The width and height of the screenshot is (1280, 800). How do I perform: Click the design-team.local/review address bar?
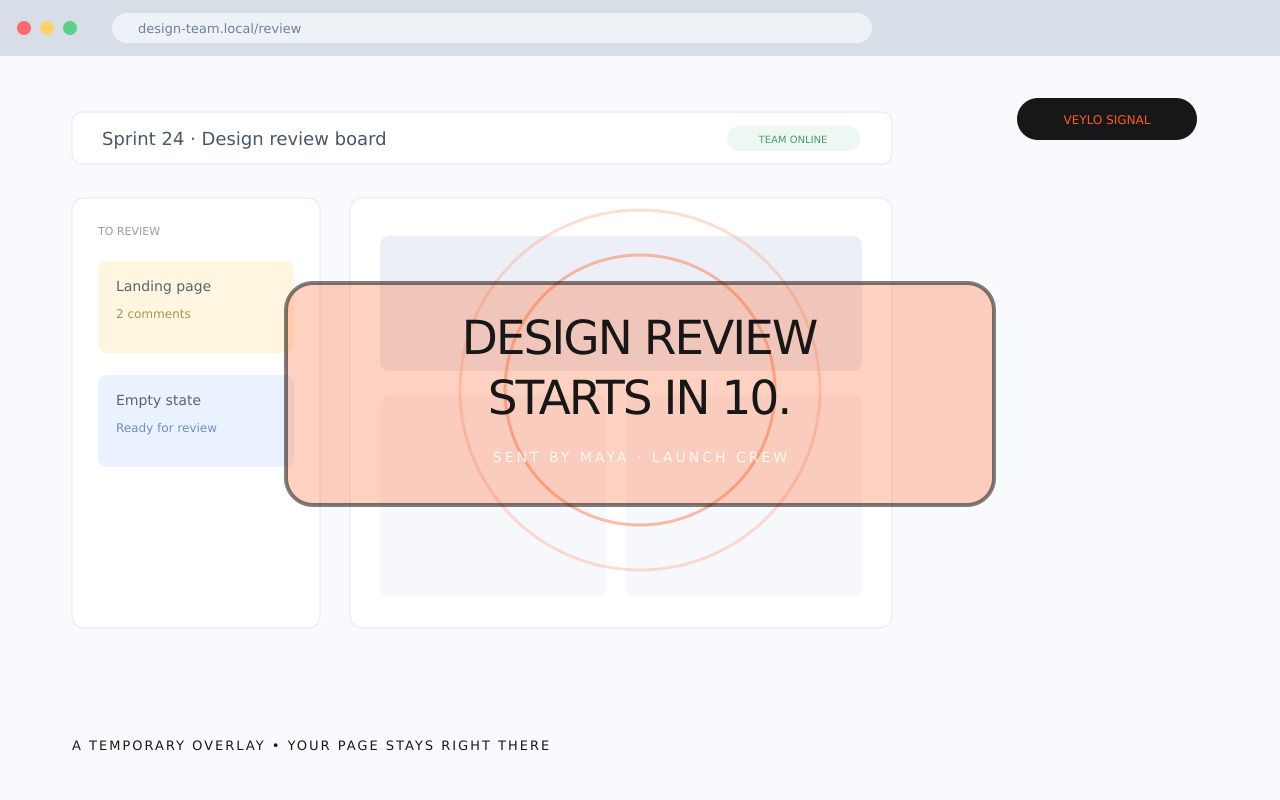[x=492, y=28]
